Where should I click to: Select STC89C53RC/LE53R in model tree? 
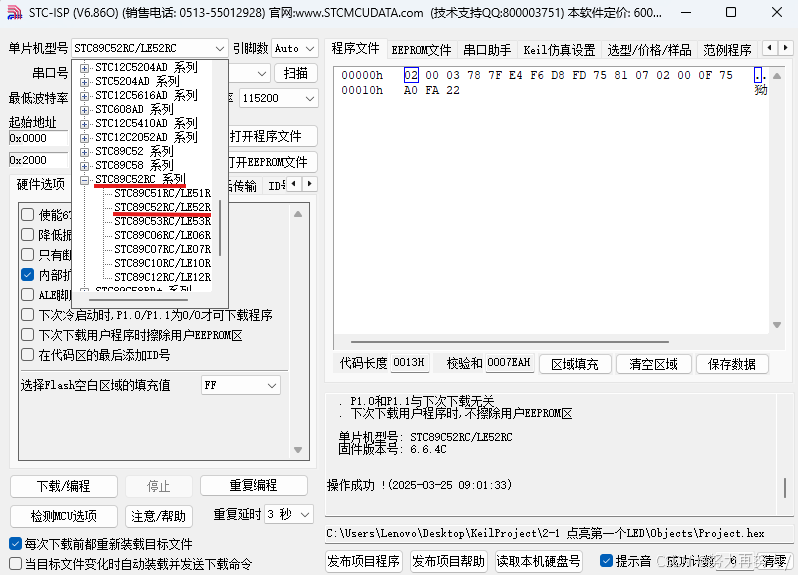(162, 221)
